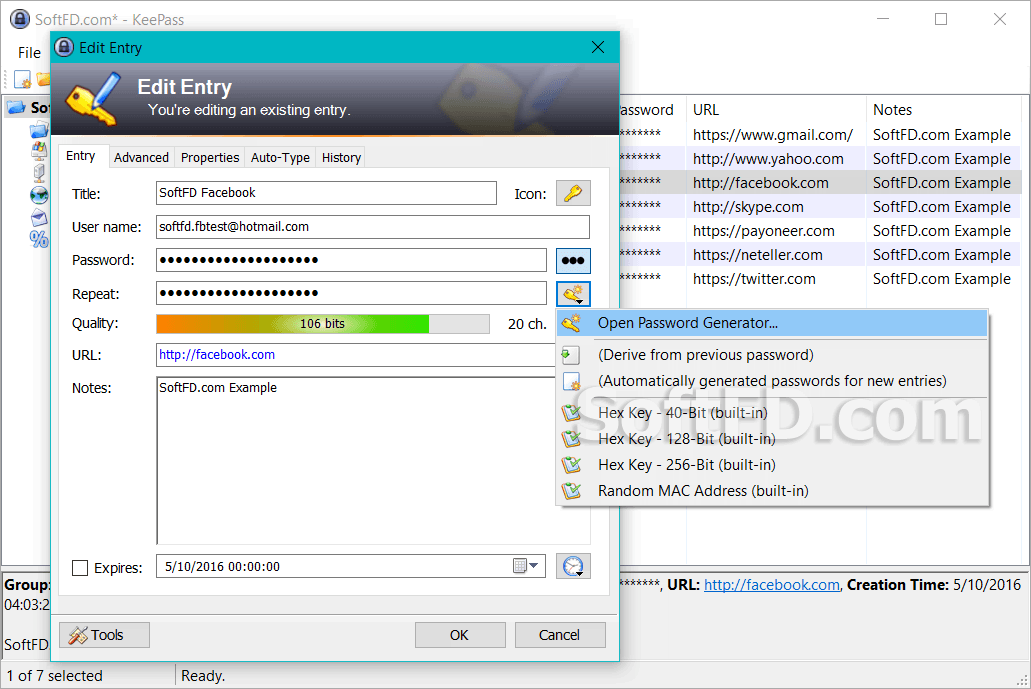Select the root SoftFD group folder in the tree
This screenshot has height=689, width=1031.
28,107
